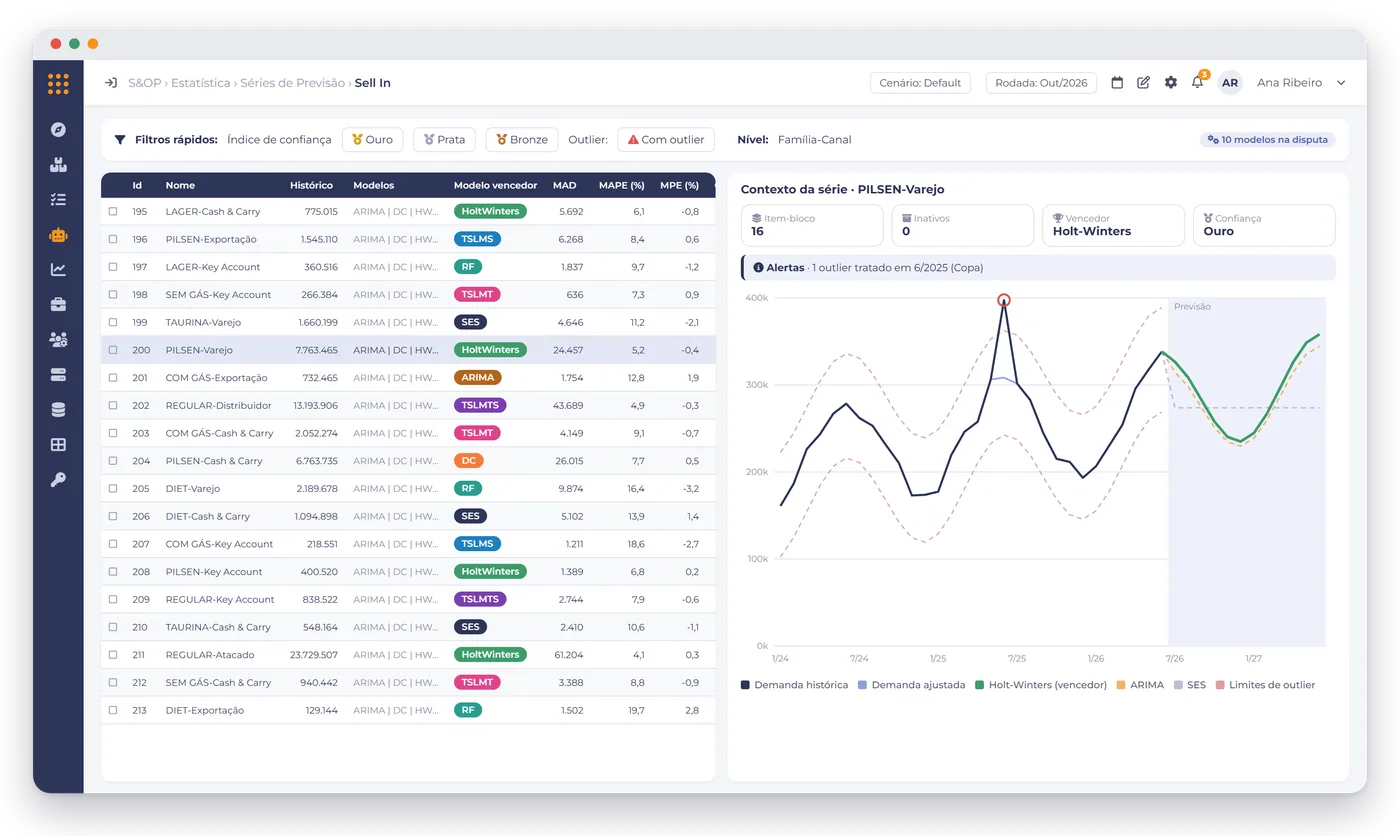Open the settings gear in header
Image resolution: width=1400 pixels, height=836 pixels.
1171,83
